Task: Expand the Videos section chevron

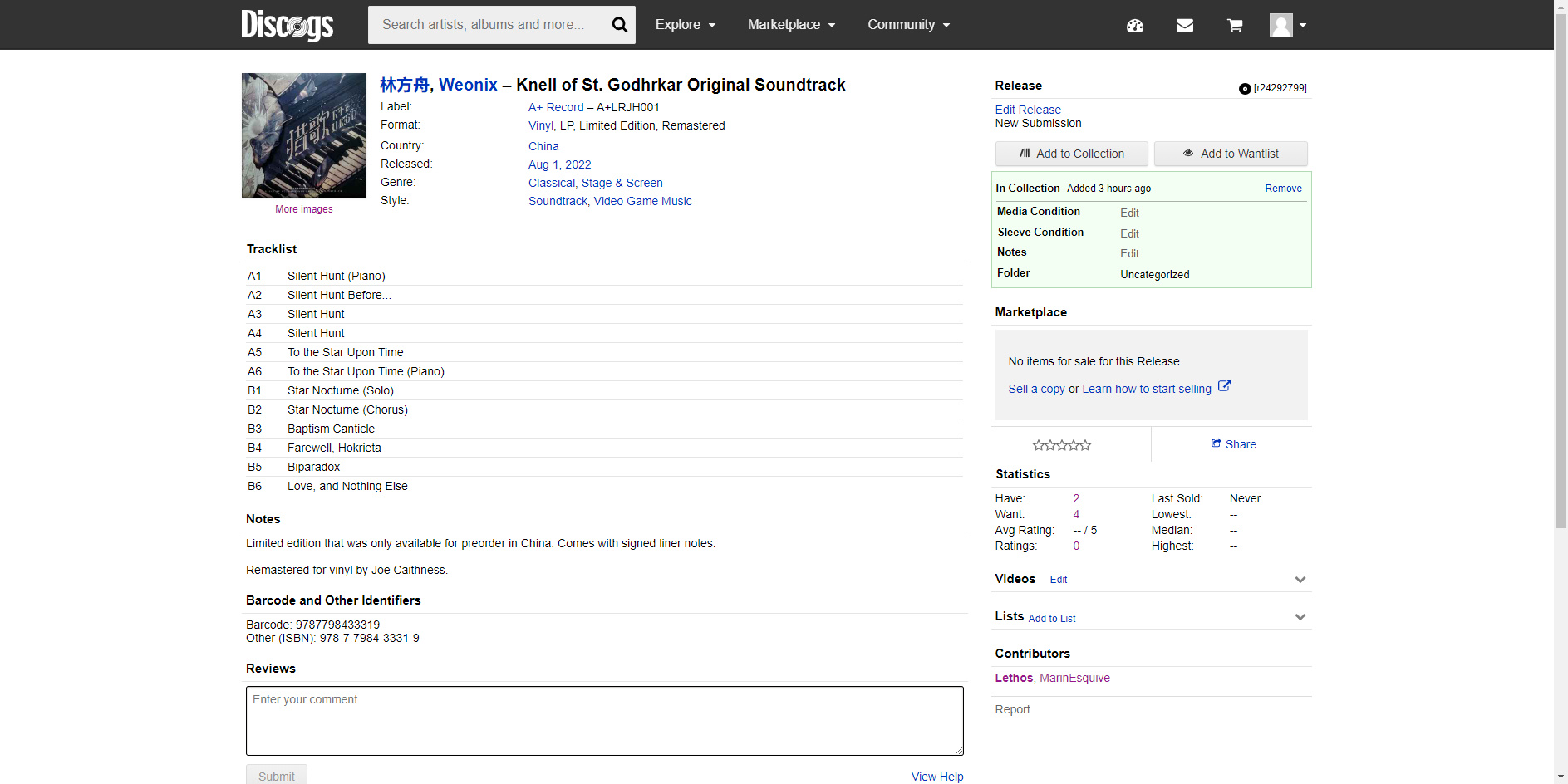Action: [x=1300, y=580]
